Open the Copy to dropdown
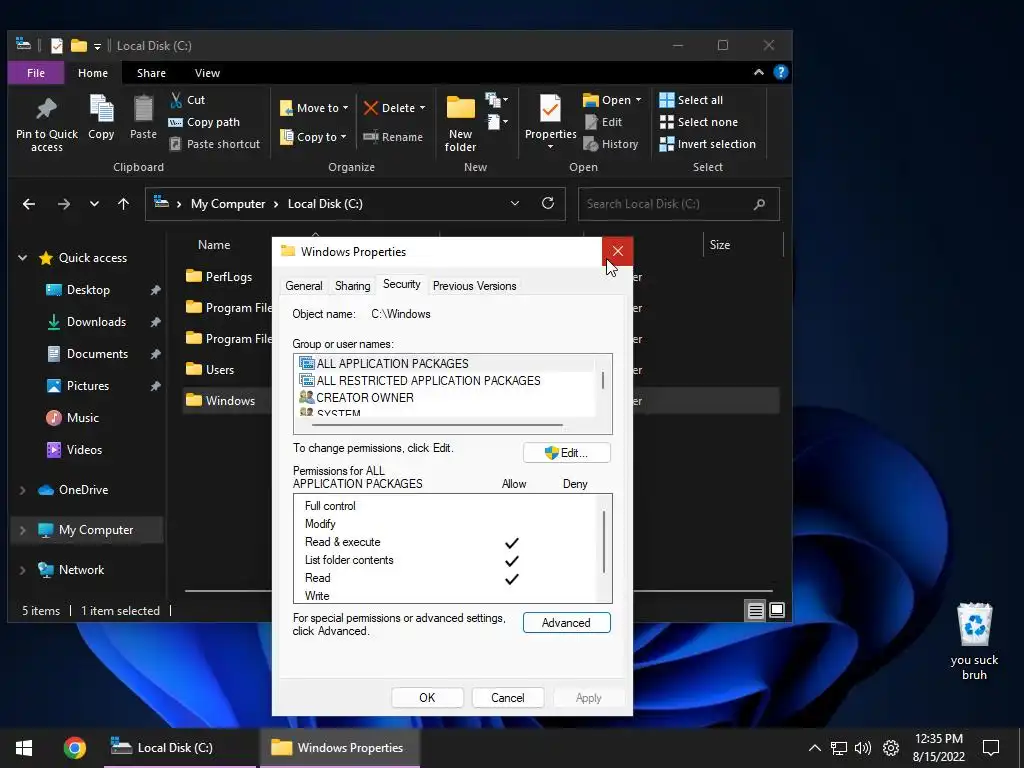 [313, 136]
